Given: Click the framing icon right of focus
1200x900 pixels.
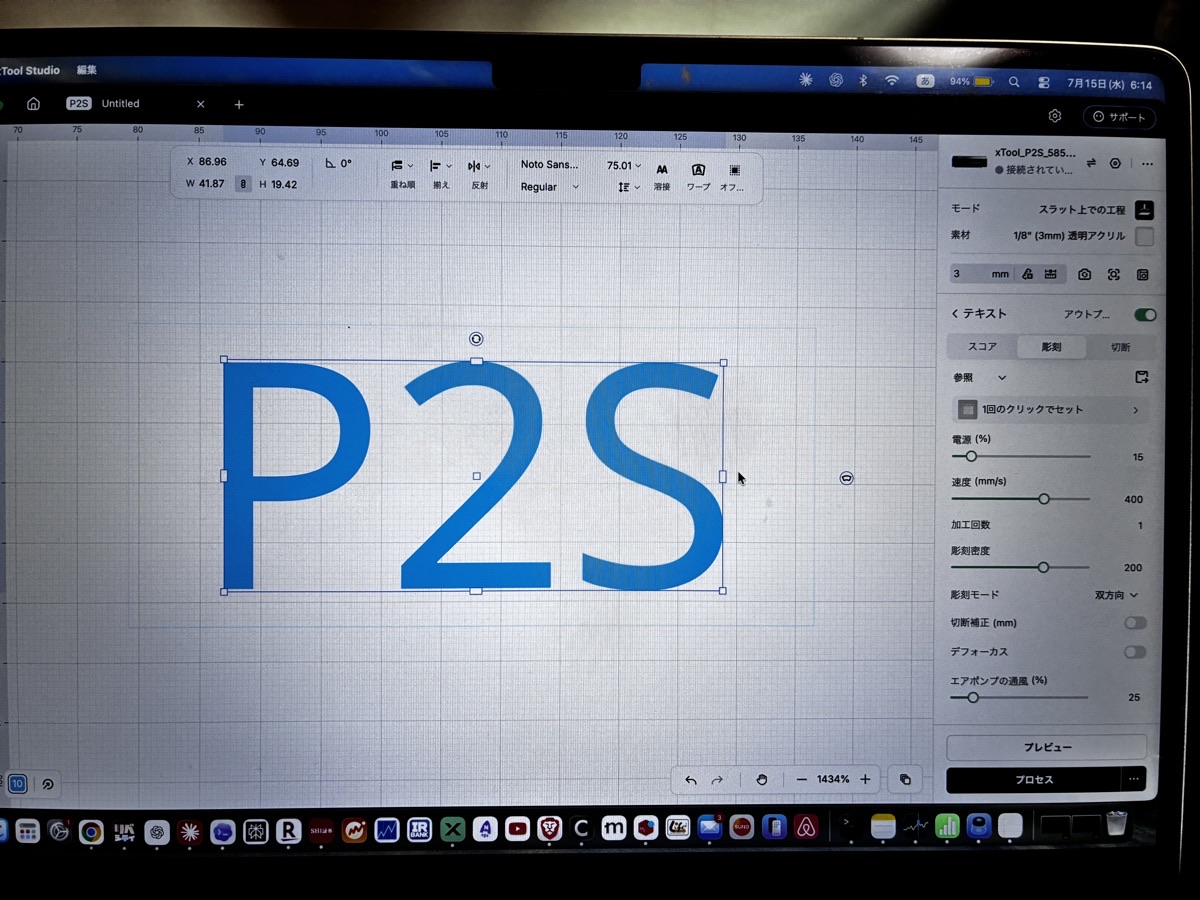Looking at the screenshot, I should pos(1143,274).
